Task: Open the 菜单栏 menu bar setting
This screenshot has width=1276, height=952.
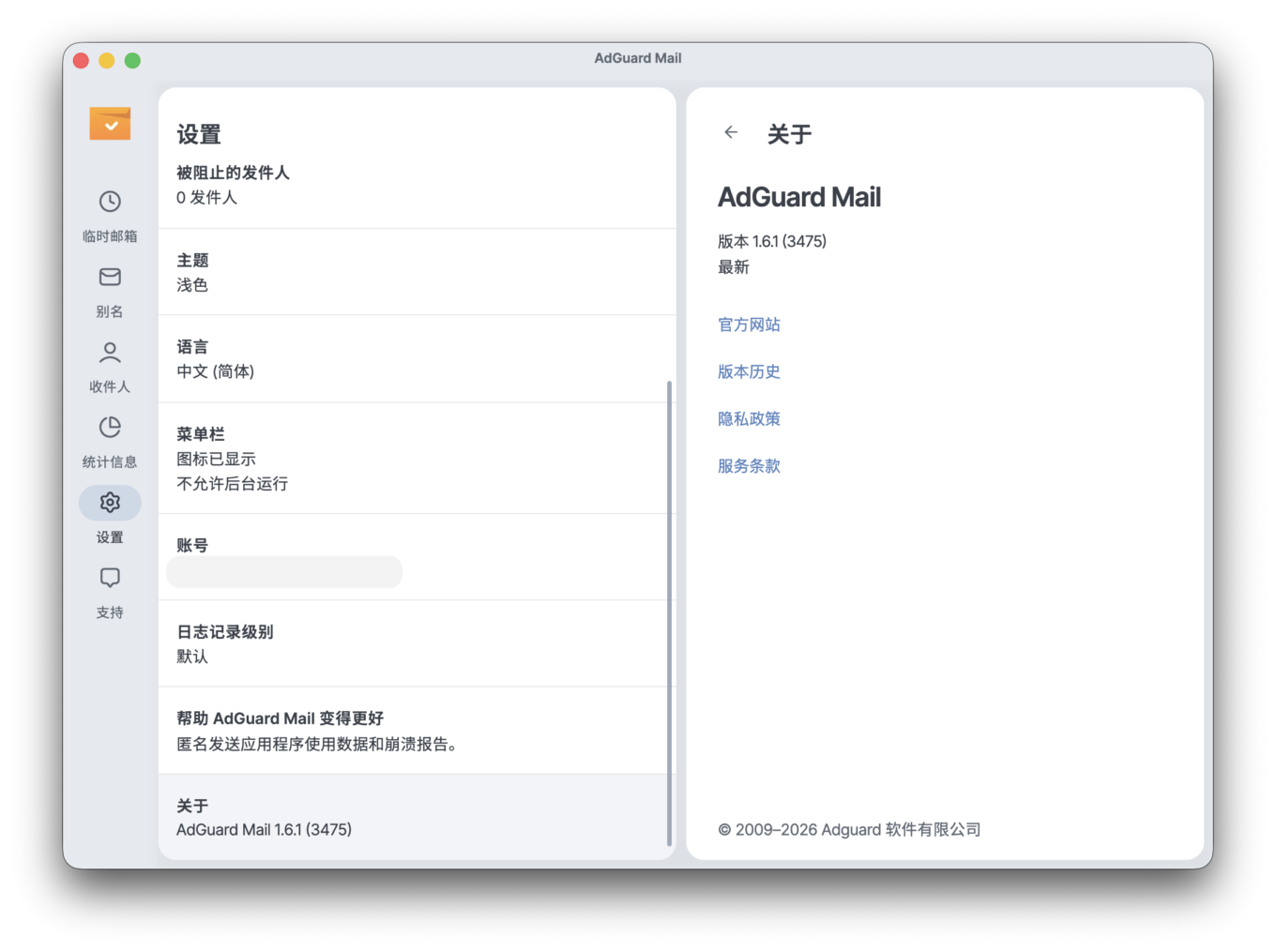Action: pyautogui.click(x=418, y=459)
